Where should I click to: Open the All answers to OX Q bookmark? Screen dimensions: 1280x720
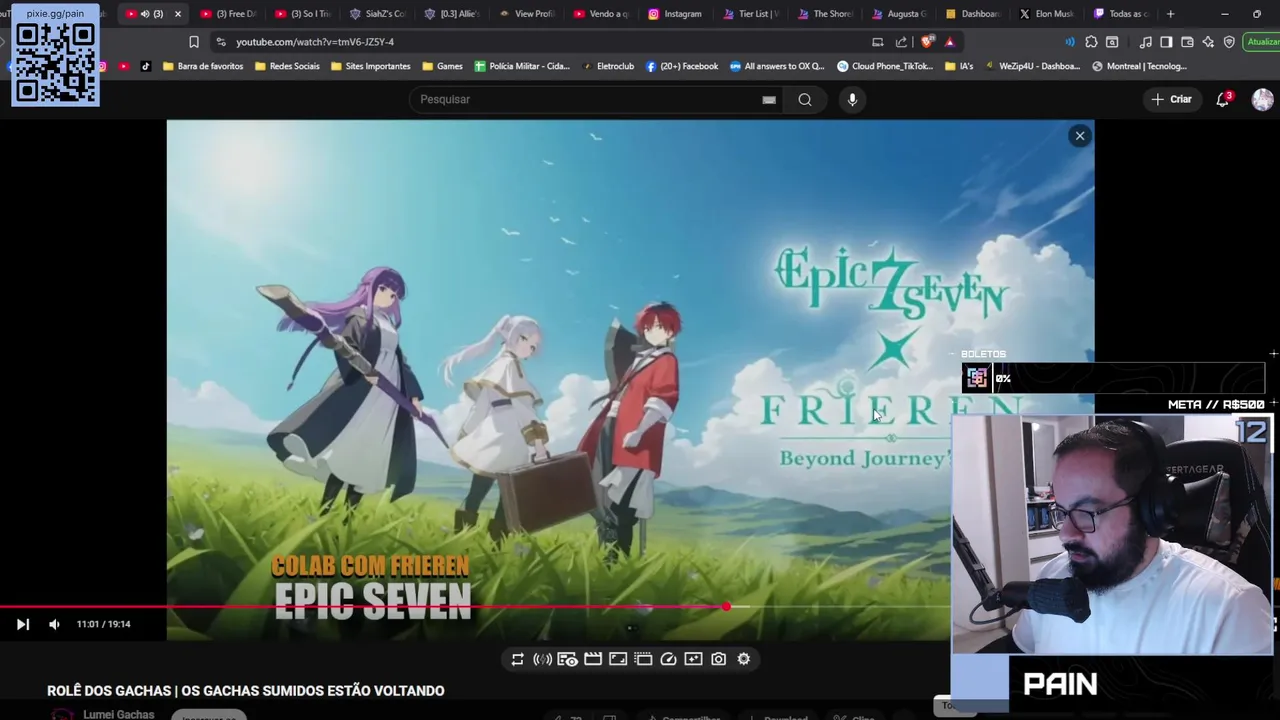point(777,66)
